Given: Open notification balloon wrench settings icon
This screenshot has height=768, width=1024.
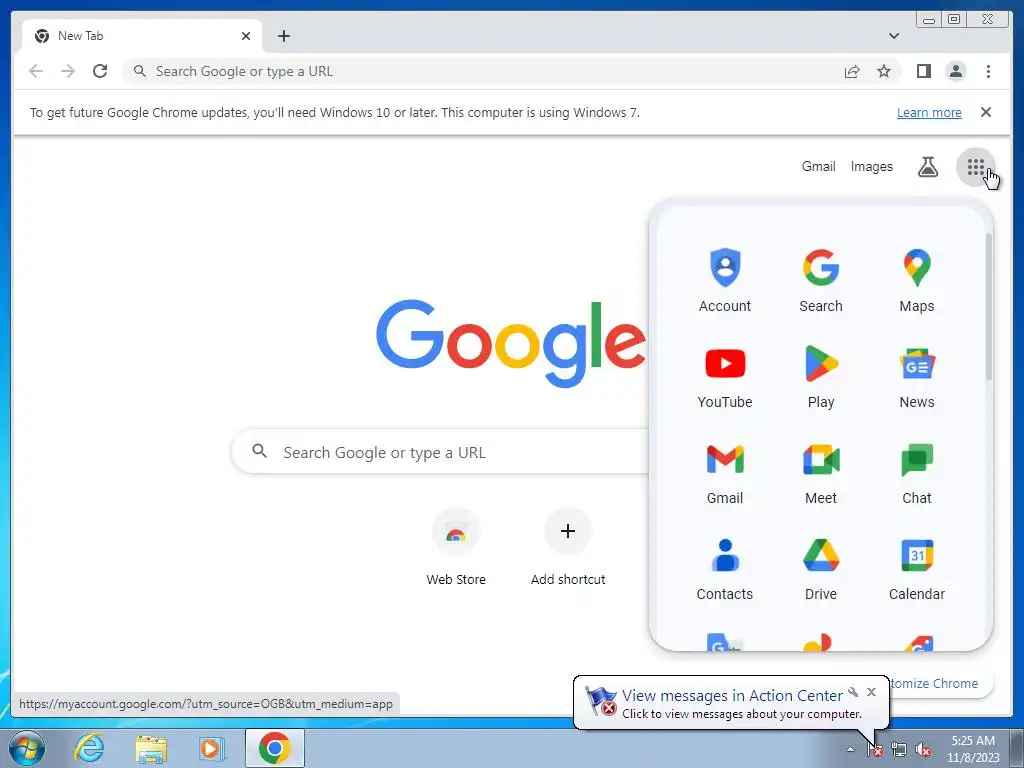Looking at the screenshot, I should click(853, 692).
